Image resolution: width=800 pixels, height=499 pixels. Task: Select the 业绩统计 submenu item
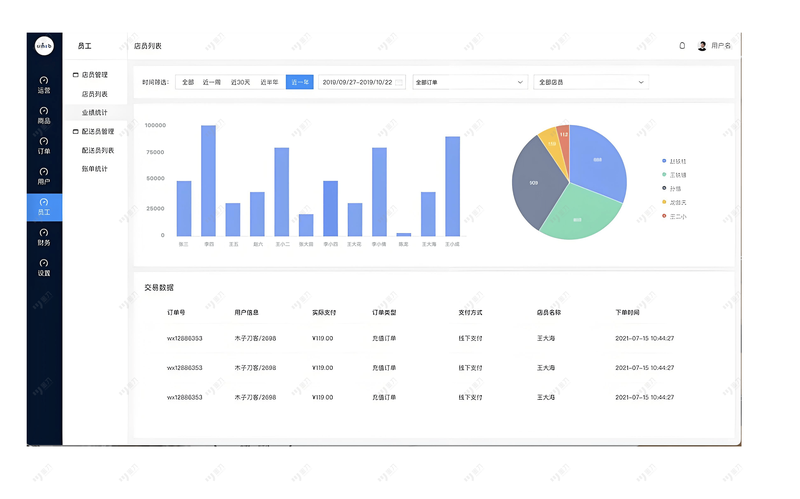click(x=94, y=112)
